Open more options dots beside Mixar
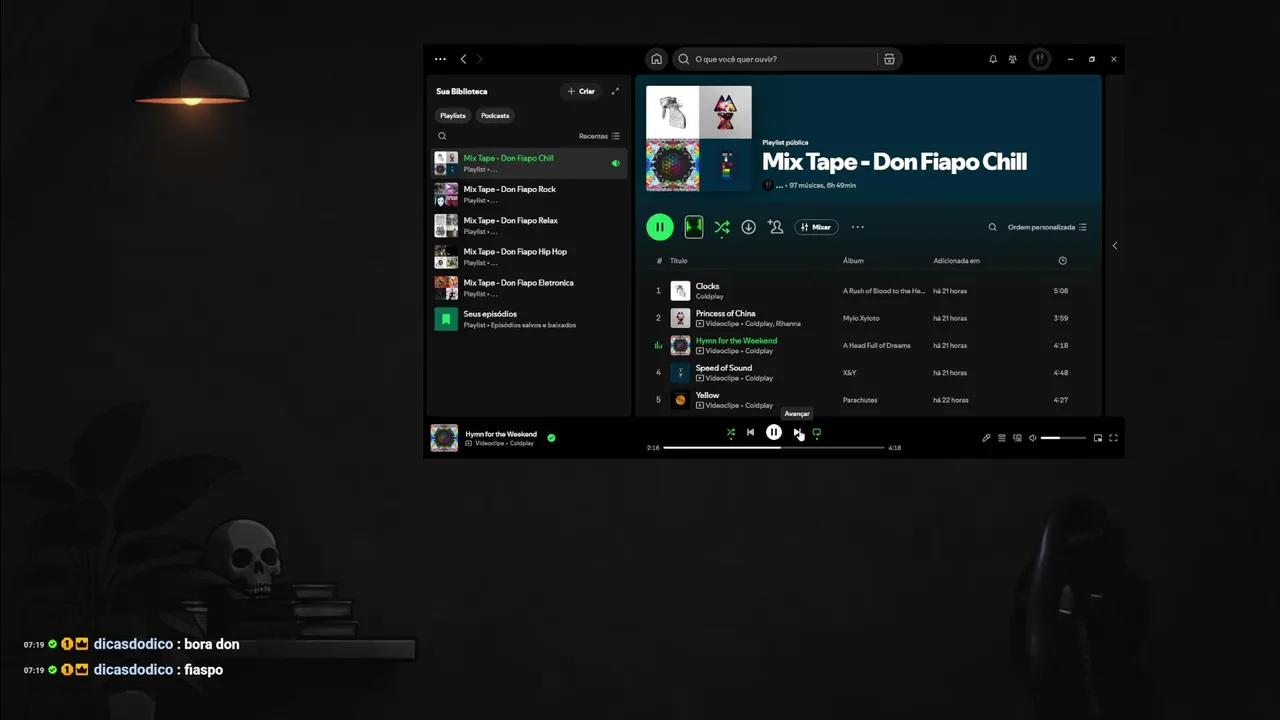The width and height of the screenshot is (1280, 720). tap(857, 227)
